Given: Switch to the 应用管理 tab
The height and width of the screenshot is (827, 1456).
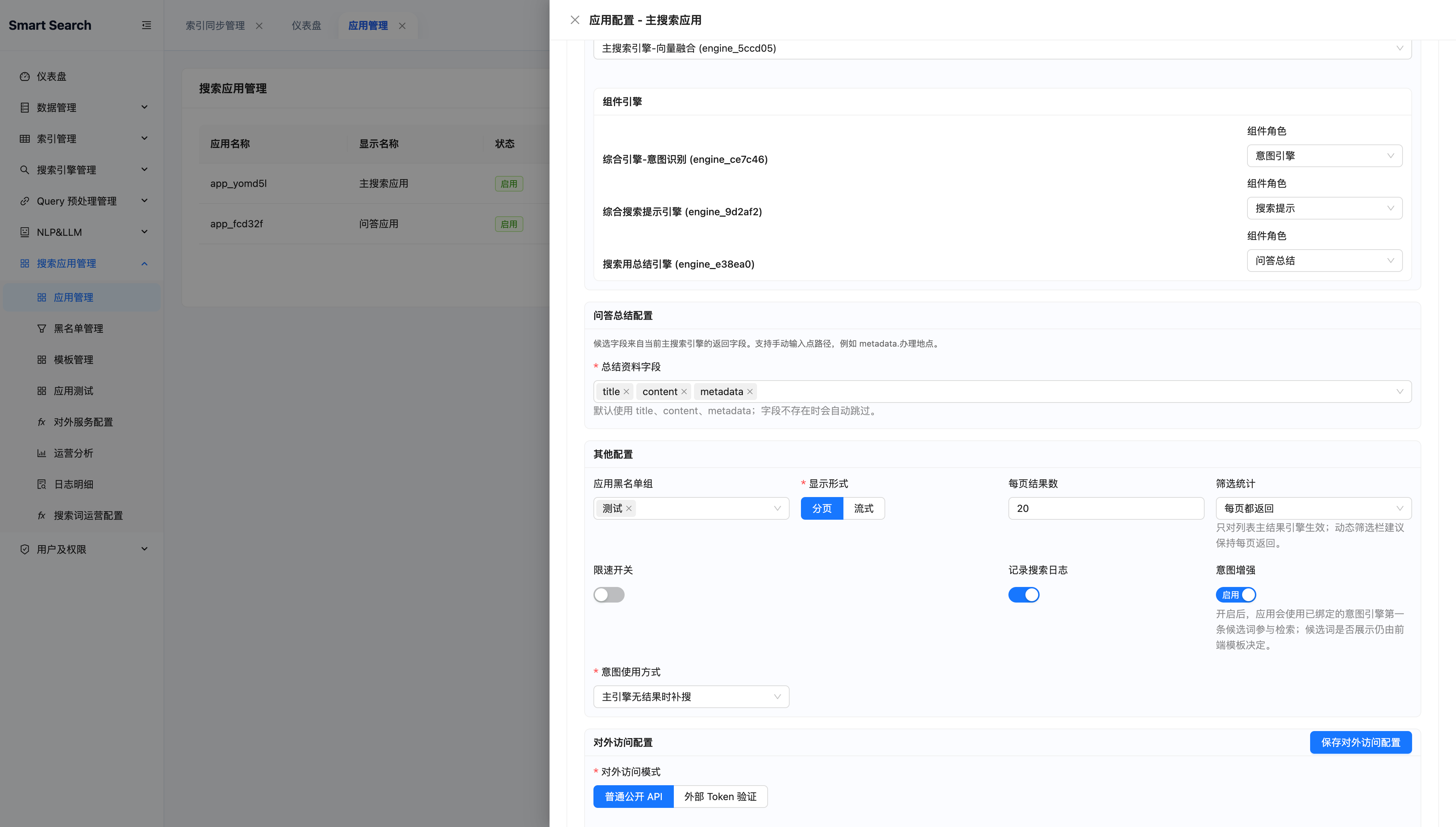Looking at the screenshot, I should 368,25.
